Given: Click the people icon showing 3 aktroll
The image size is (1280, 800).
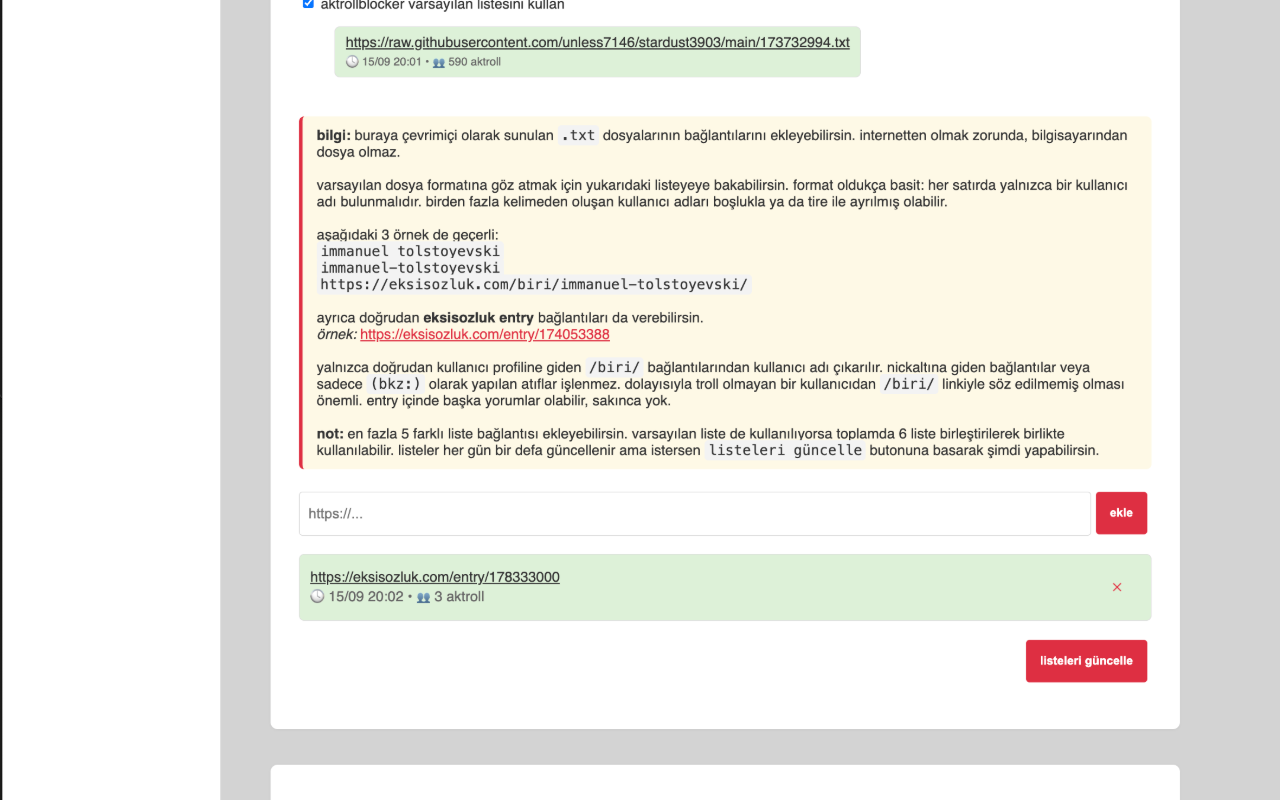Looking at the screenshot, I should click(423, 597).
